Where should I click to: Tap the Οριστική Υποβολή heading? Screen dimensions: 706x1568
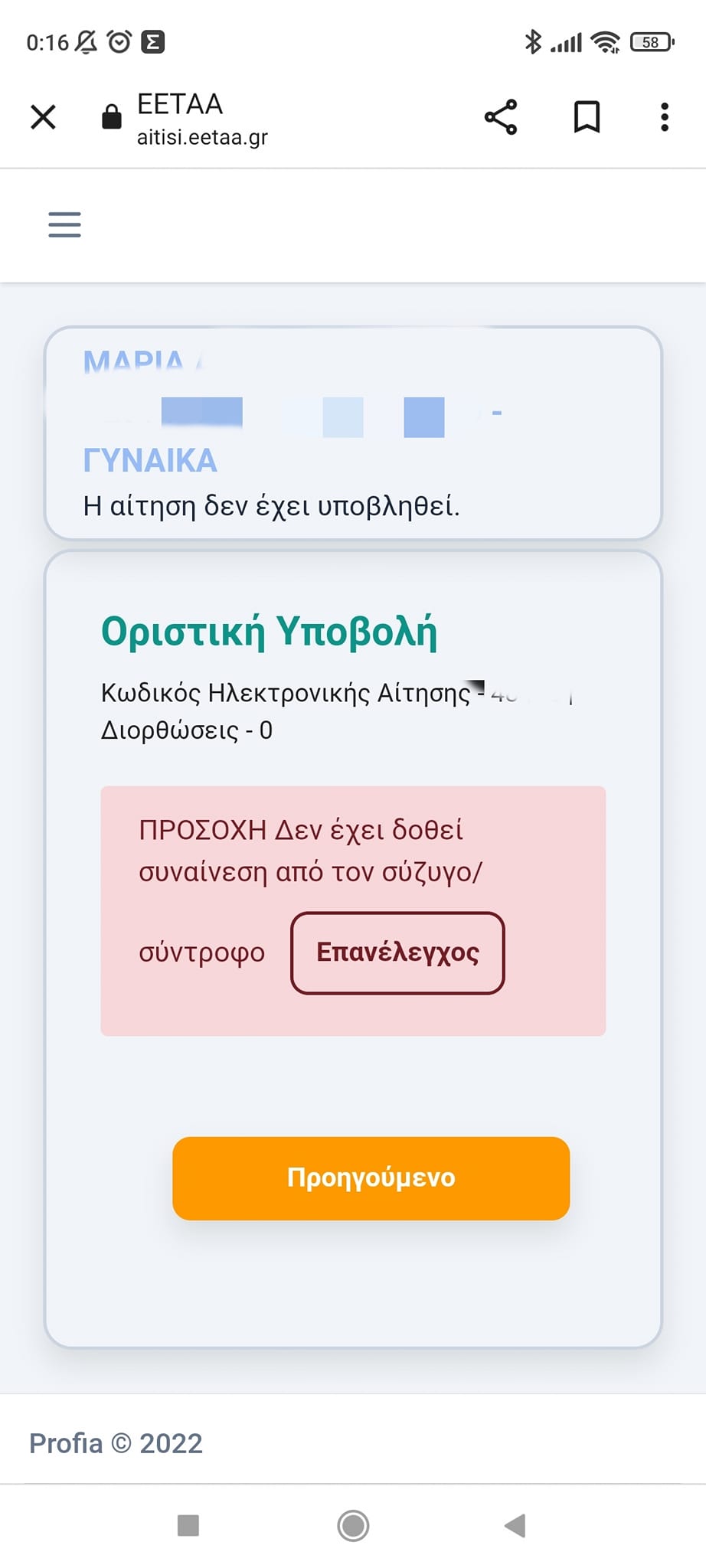(x=269, y=632)
